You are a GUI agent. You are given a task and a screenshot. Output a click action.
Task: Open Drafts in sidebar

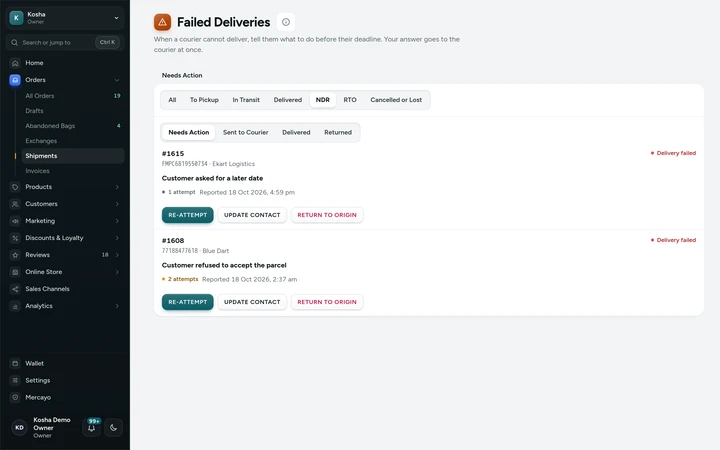72,111
